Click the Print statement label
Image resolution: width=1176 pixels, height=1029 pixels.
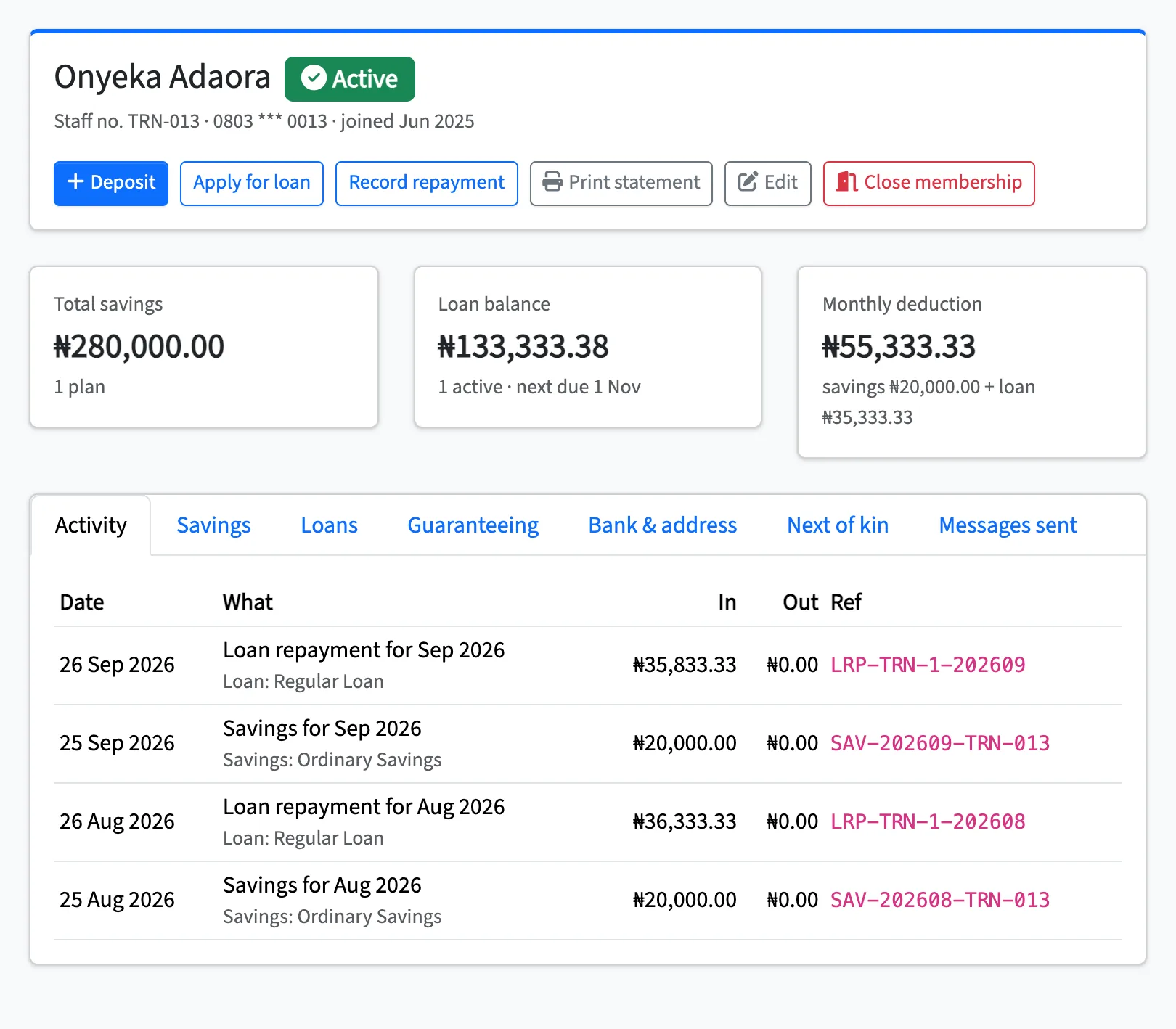coord(634,182)
